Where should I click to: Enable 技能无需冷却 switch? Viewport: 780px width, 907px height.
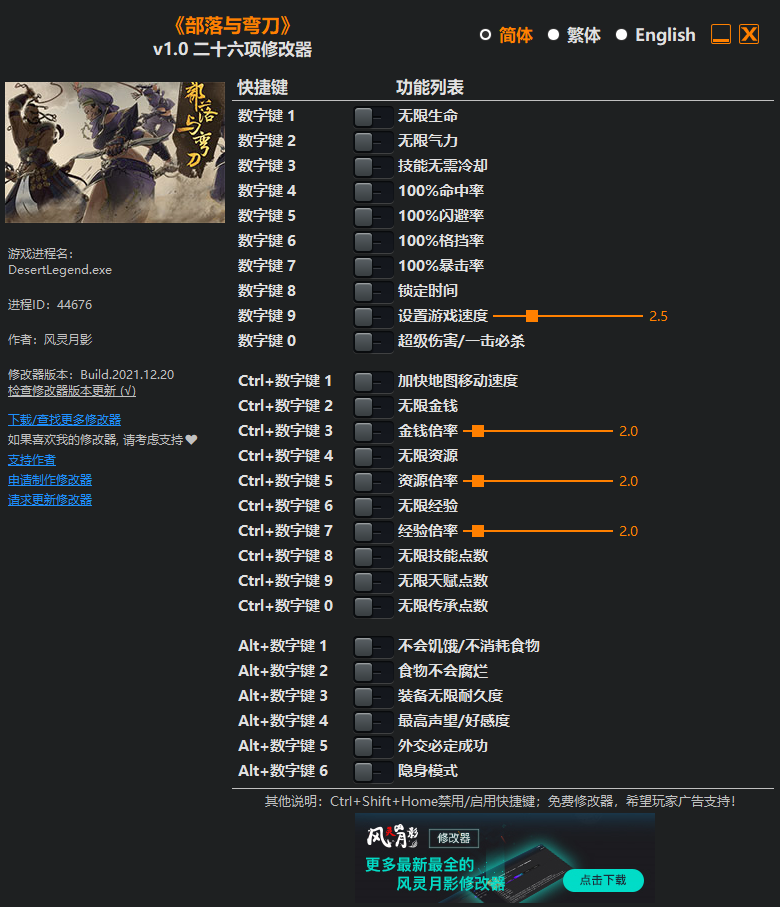point(373,167)
